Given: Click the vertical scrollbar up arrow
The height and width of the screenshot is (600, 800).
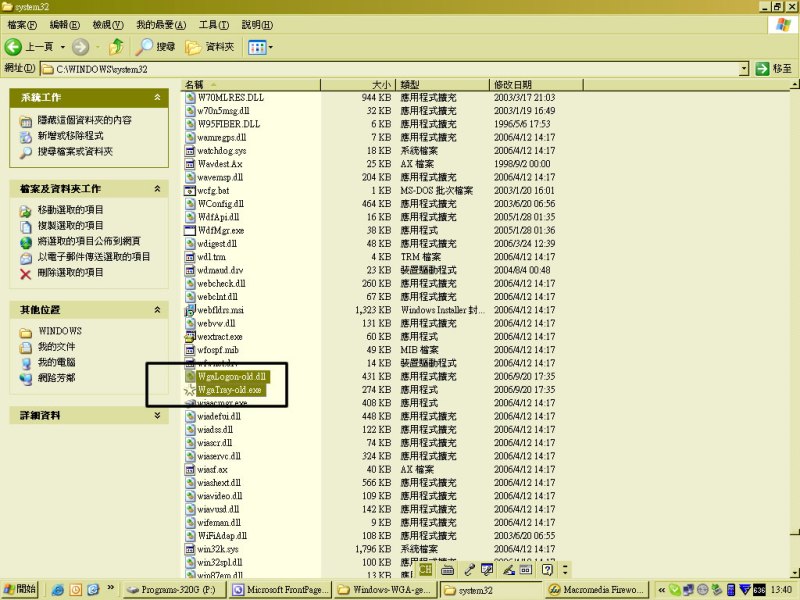Looking at the screenshot, I should click(x=795, y=84).
